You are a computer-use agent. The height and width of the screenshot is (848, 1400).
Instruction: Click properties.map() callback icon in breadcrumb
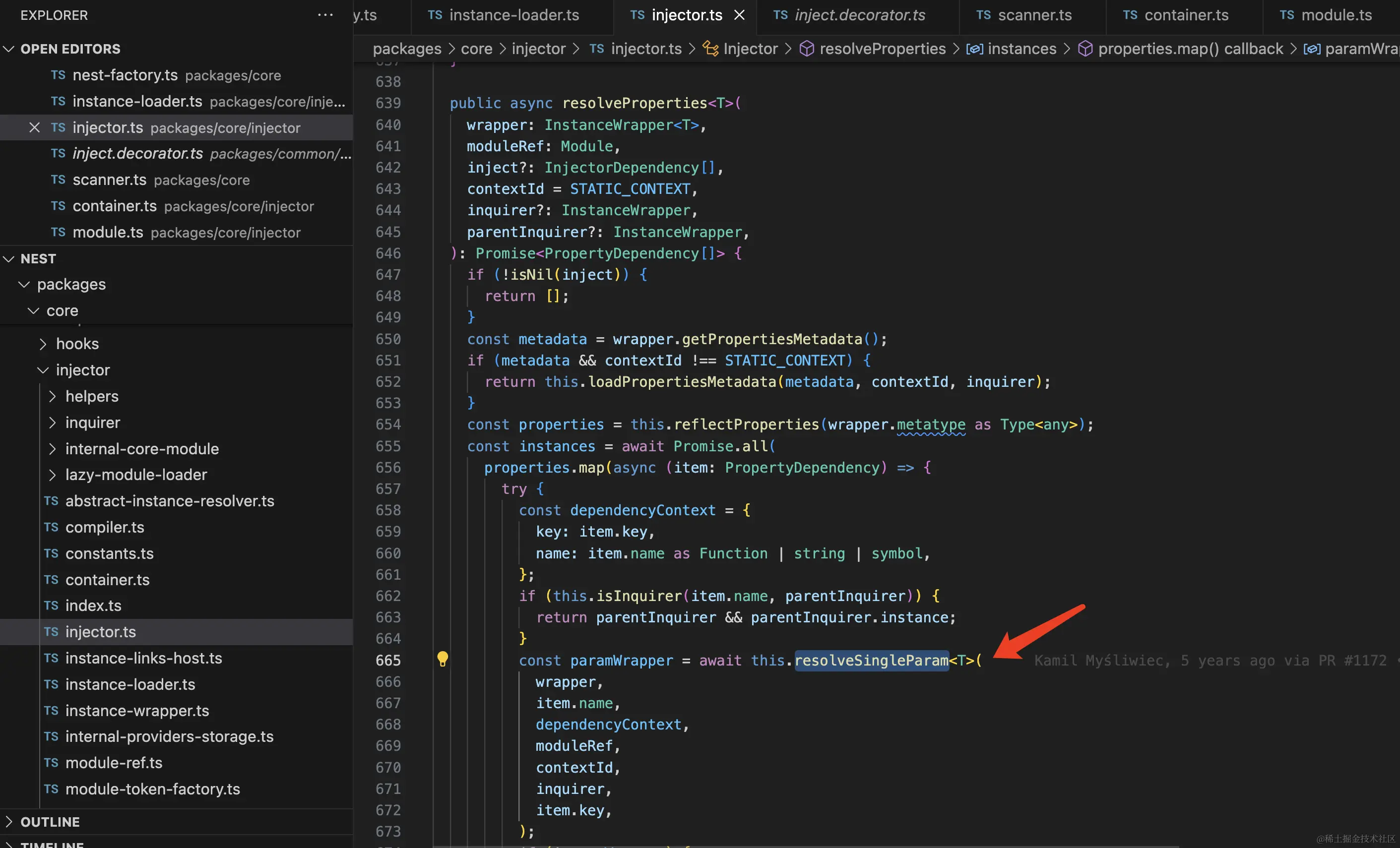(1085, 49)
